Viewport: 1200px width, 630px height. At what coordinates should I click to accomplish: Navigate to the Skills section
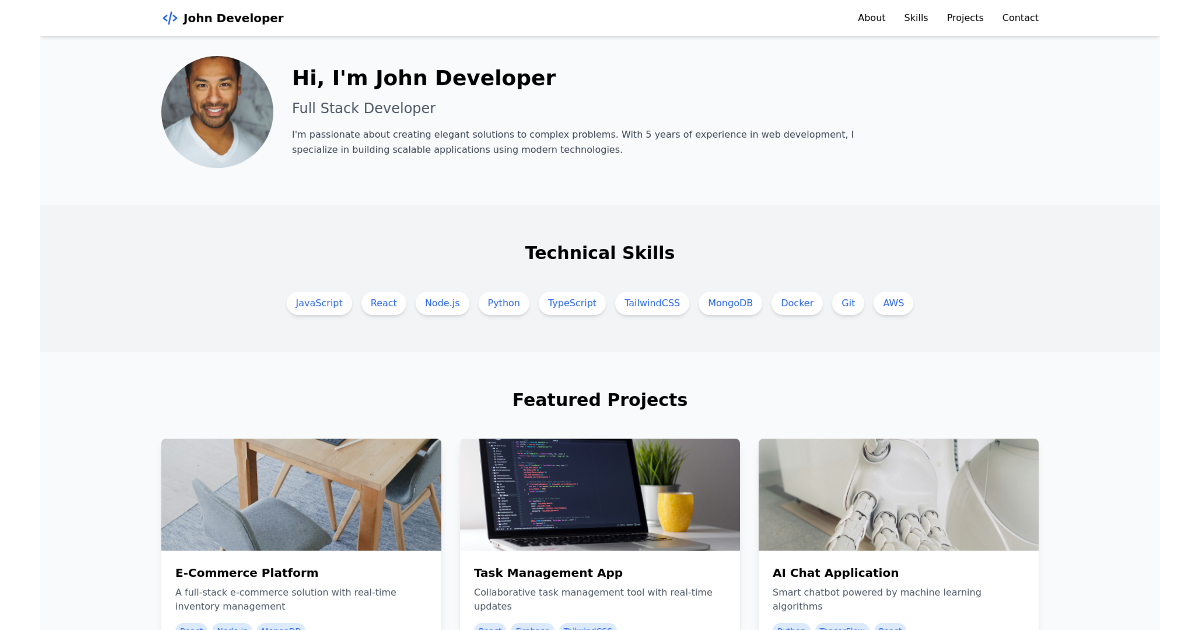[916, 17]
